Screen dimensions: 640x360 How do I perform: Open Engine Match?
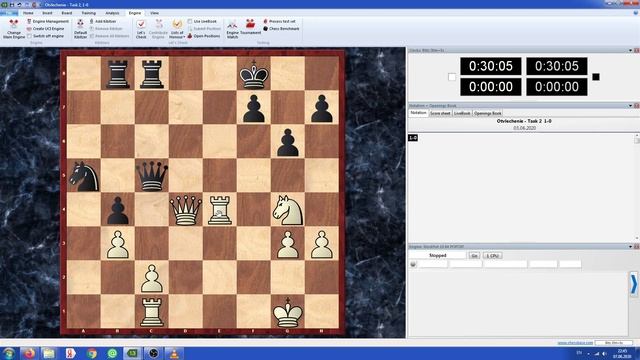[x=232, y=29]
